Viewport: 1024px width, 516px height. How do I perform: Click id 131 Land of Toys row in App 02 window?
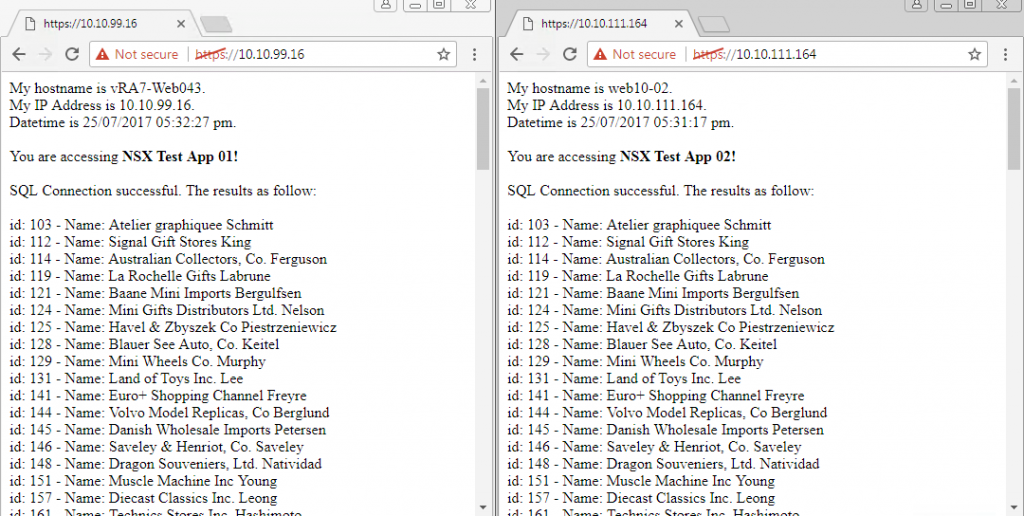[x=624, y=378]
